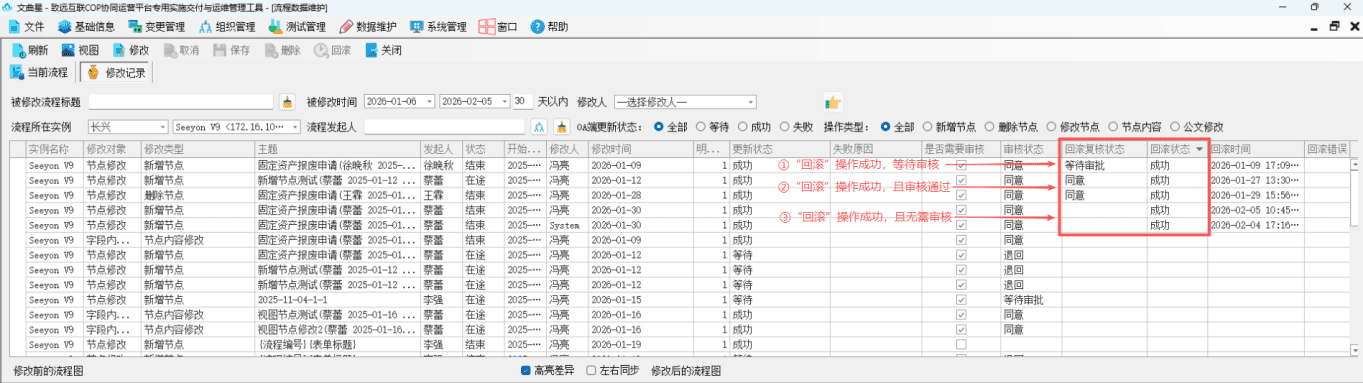Click the organization picker icon beside 流程发起人
The height and width of the screenshot is (383, 1363).
coord(538,127)
